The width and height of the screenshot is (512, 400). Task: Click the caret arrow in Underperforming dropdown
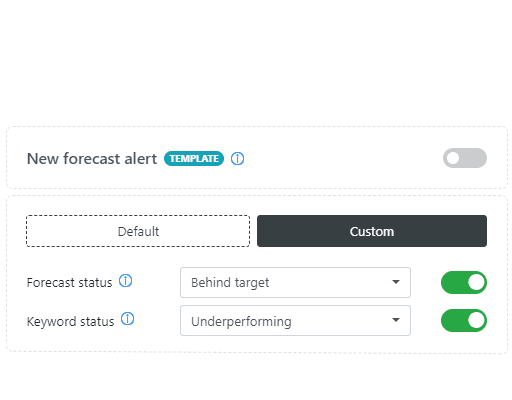tap(396, 320)
